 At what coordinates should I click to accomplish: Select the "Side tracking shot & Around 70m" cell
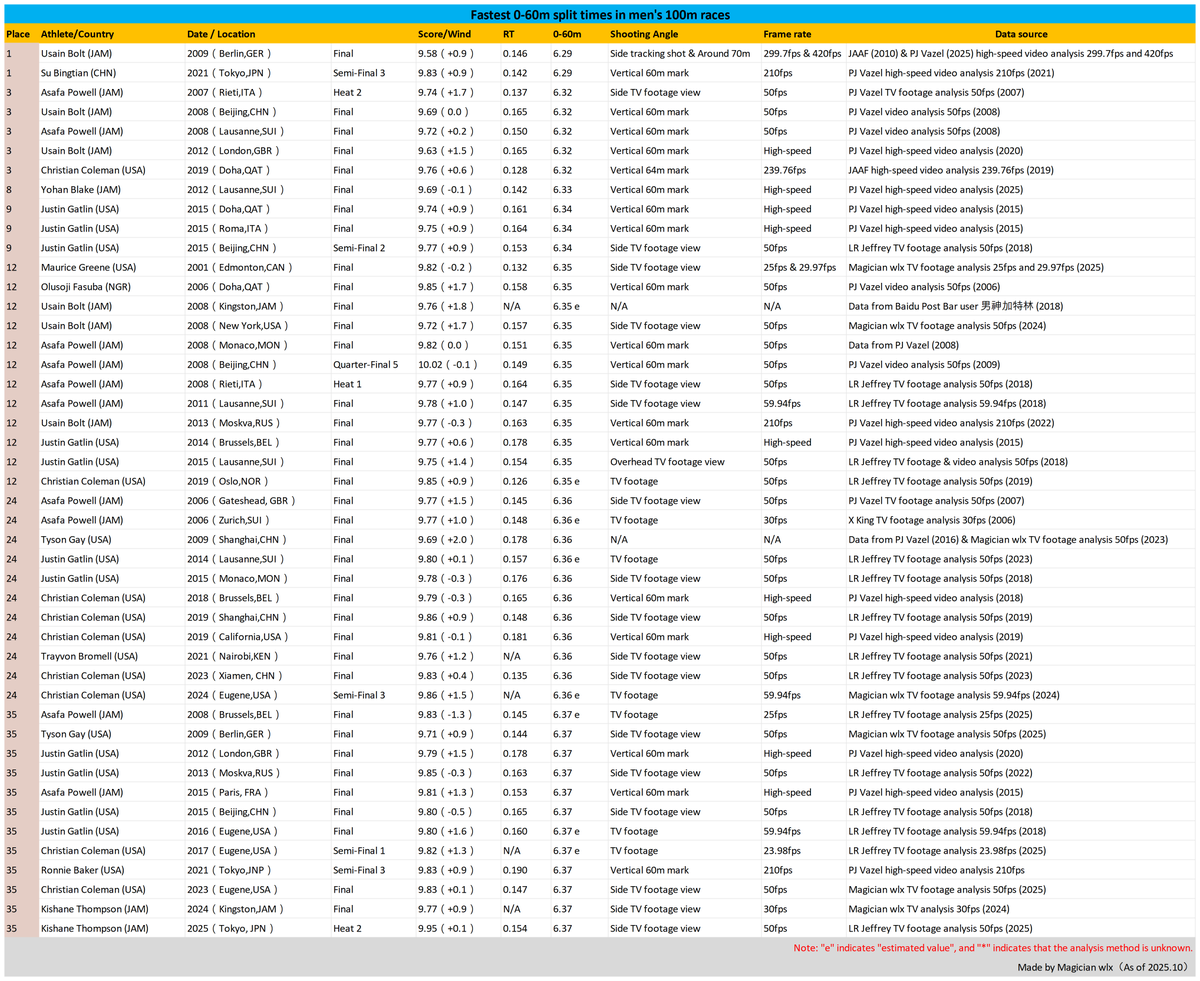click(680, 53)
